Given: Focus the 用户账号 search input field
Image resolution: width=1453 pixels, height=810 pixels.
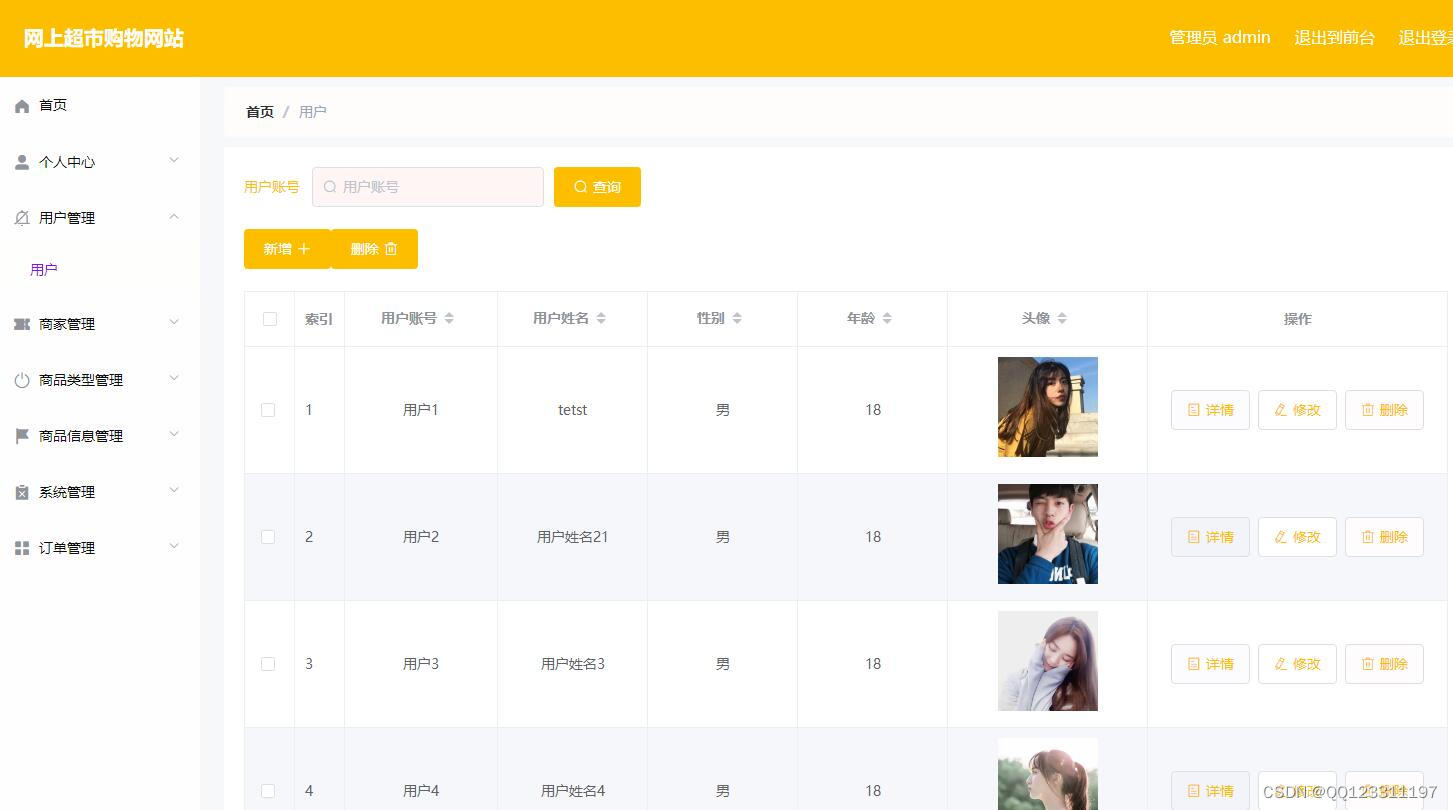Looking at the screenshot, I should coord(428,187).
